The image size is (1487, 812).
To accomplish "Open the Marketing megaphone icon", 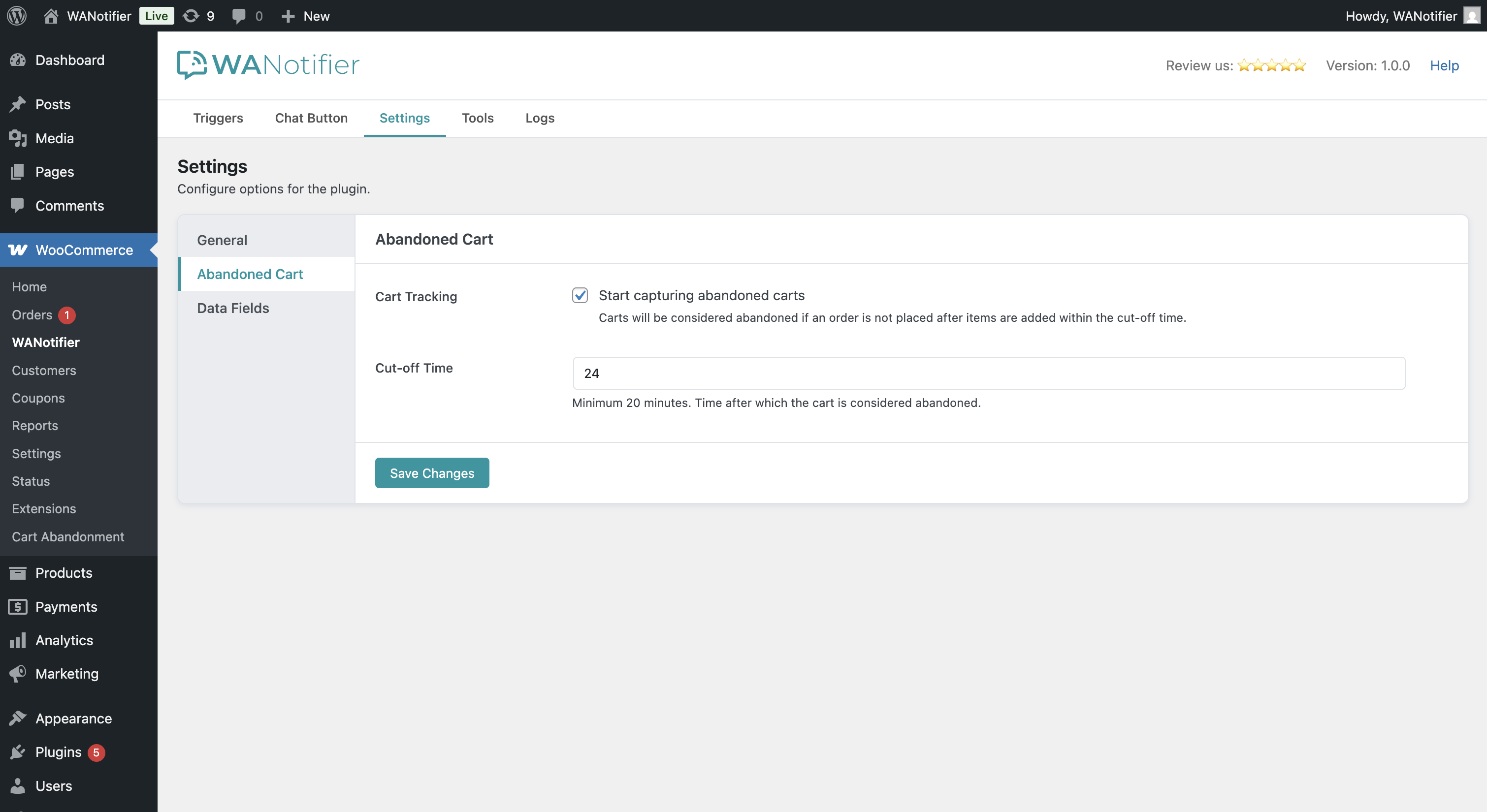I will tap(18, 674).
